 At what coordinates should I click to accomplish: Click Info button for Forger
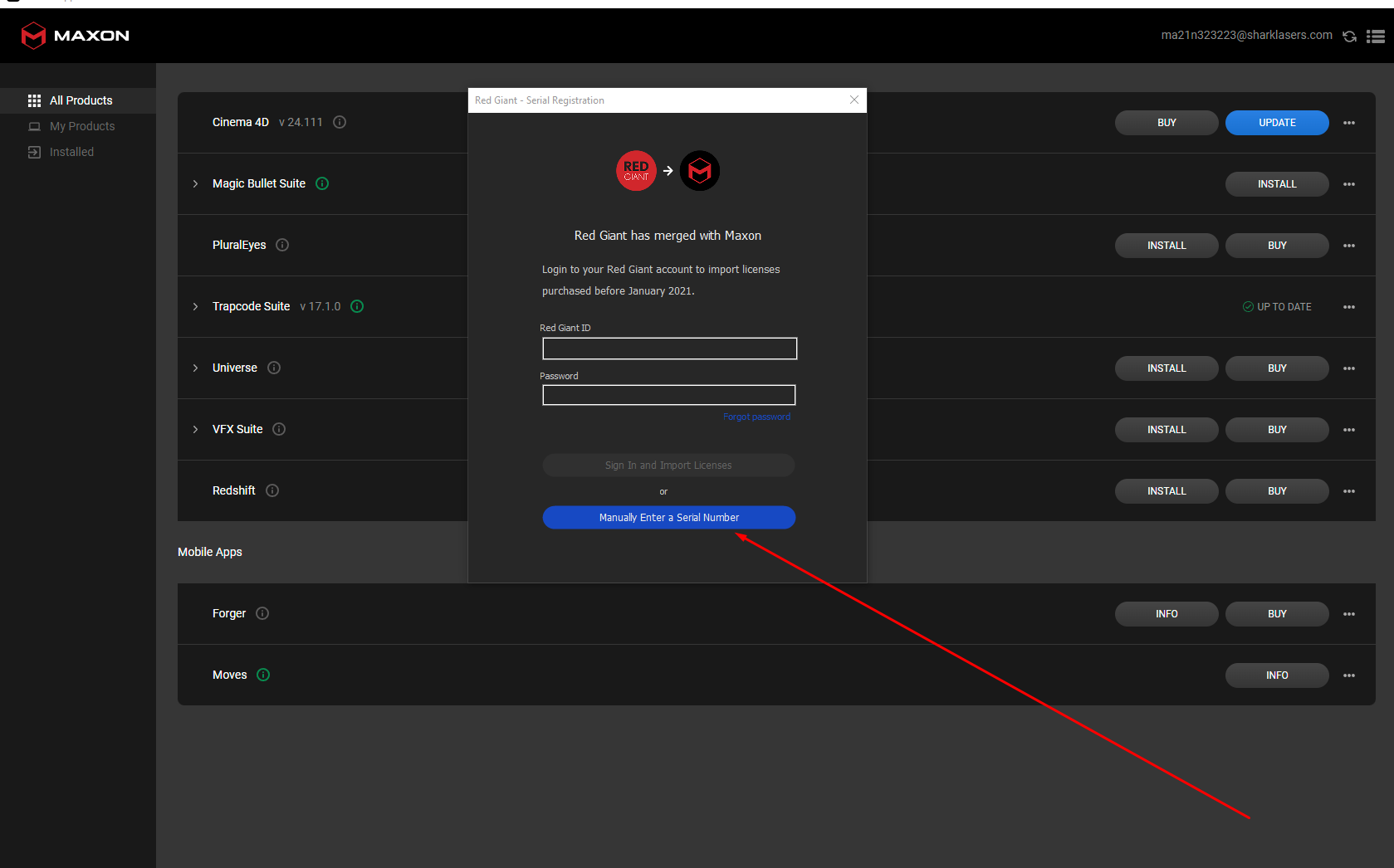[1167, 614]
